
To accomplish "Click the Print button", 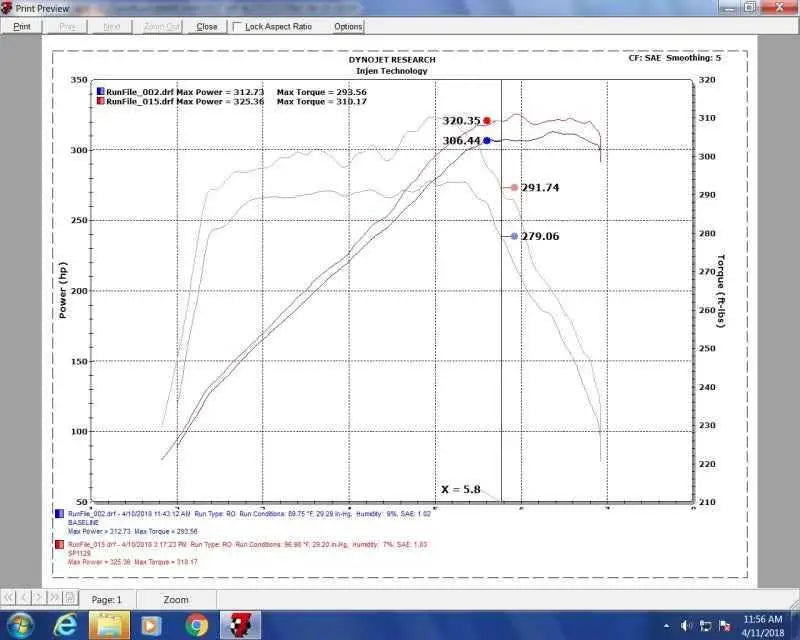I will (x=22, y=27).
